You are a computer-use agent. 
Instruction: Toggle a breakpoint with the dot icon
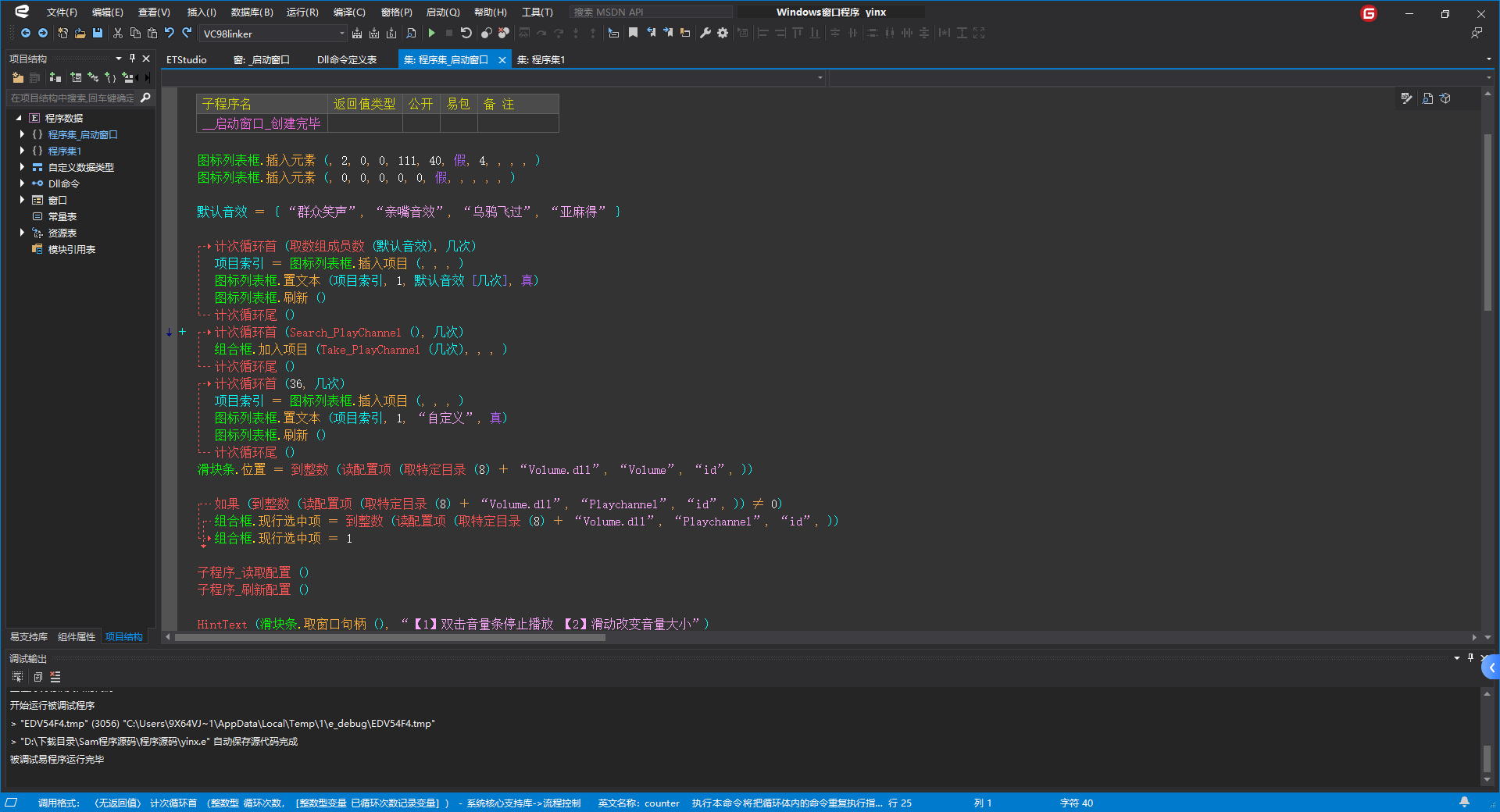click(x=486, y=33)
